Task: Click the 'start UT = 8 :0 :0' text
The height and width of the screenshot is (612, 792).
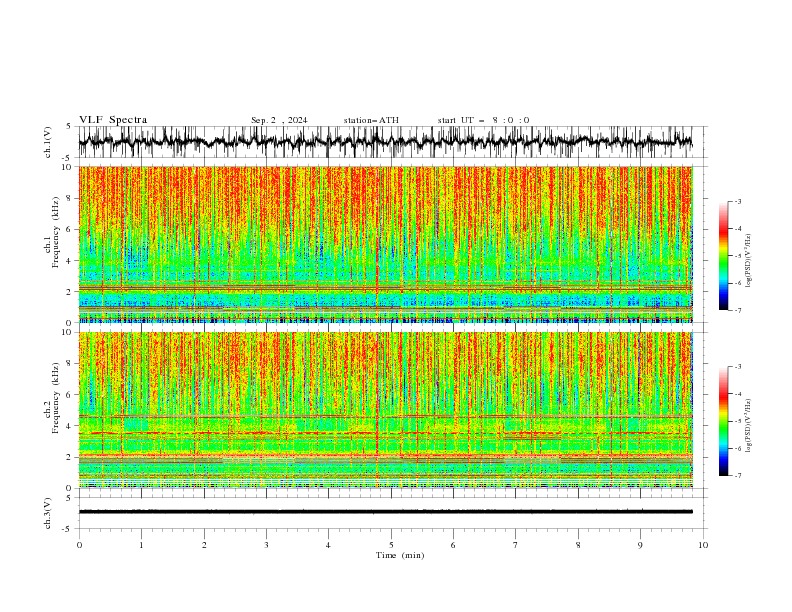Action: pos(483,120)
